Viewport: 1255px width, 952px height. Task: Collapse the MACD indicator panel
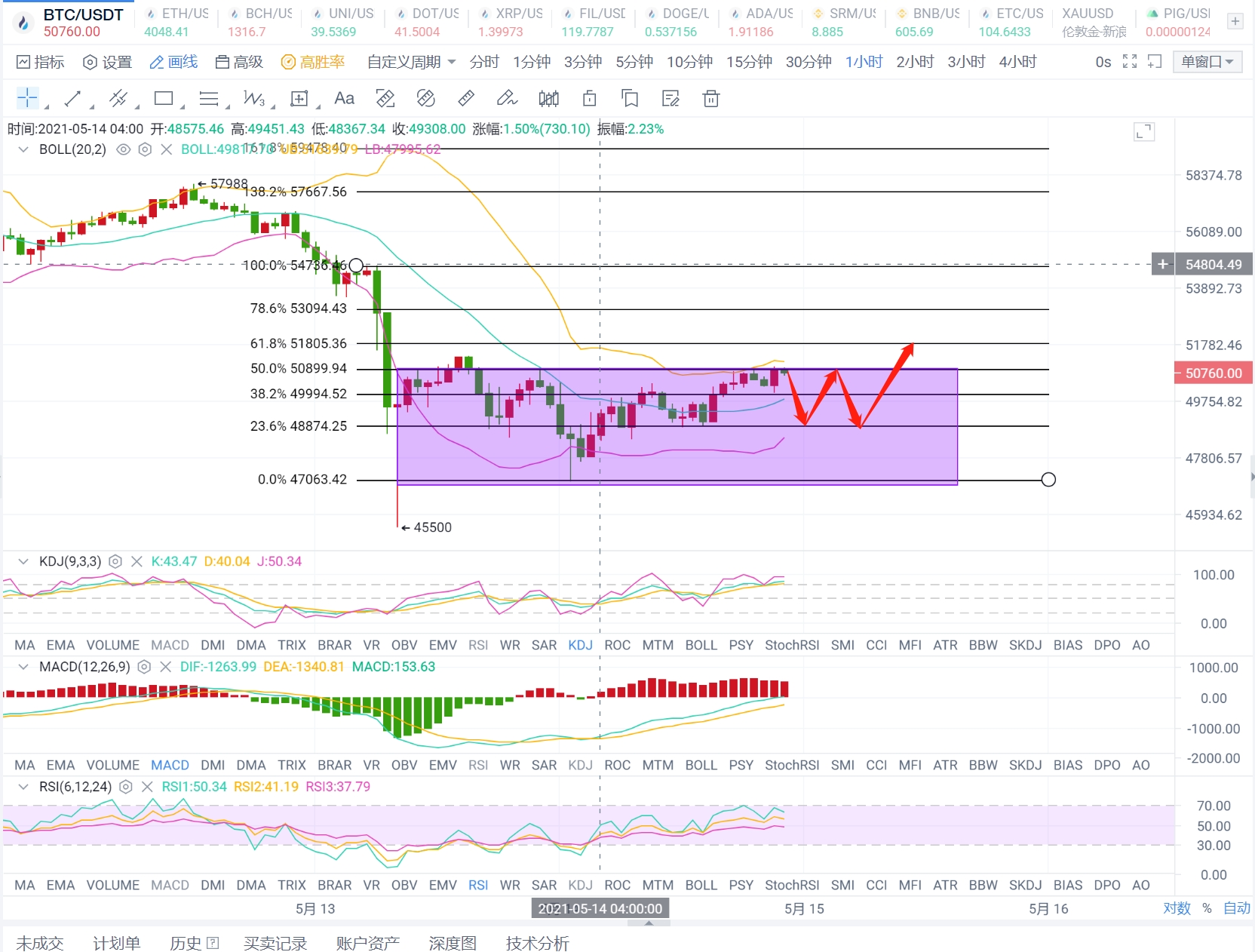[x=23, y=667]
